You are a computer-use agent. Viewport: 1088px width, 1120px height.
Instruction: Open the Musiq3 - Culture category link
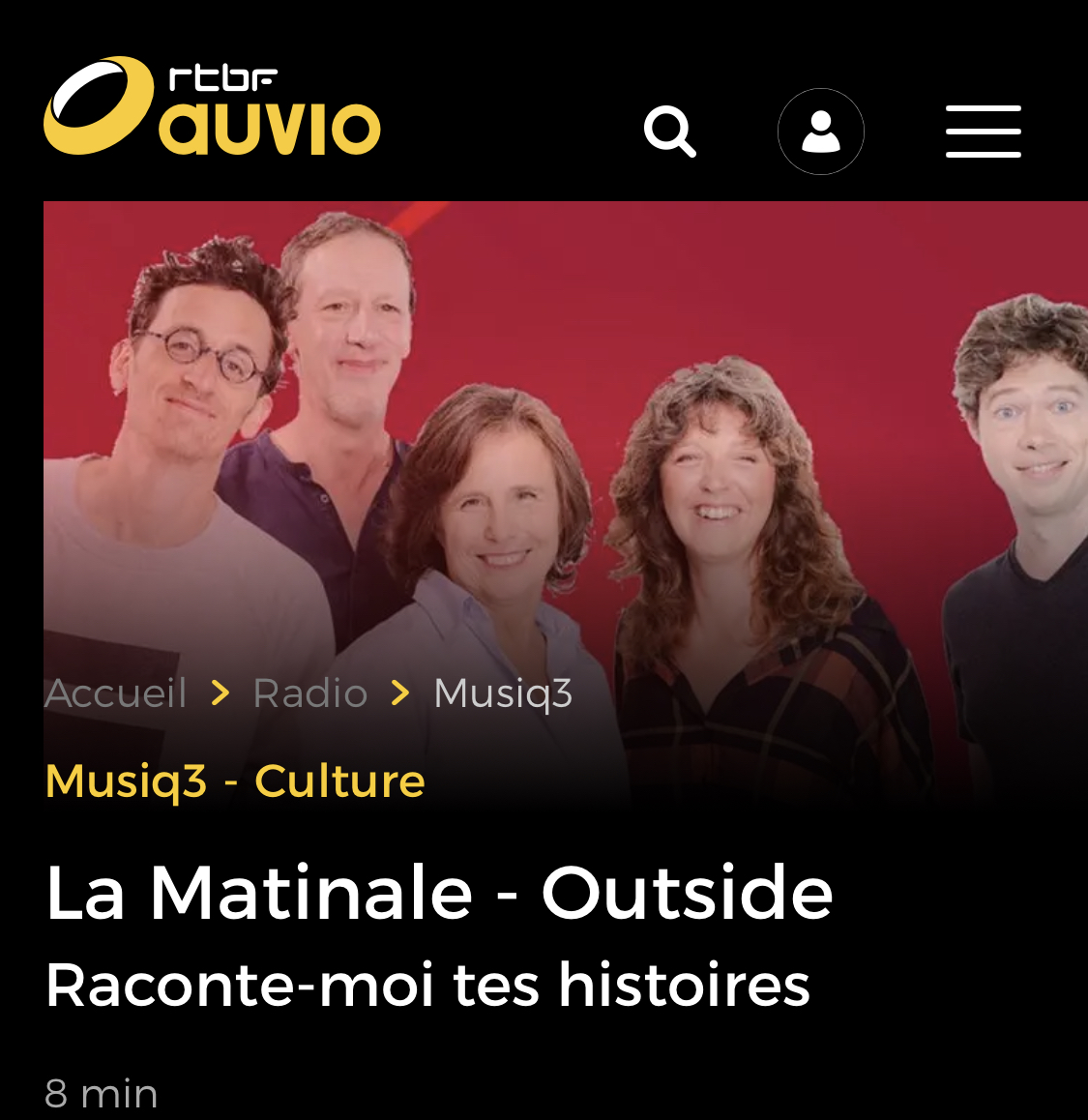coord(235,781)
